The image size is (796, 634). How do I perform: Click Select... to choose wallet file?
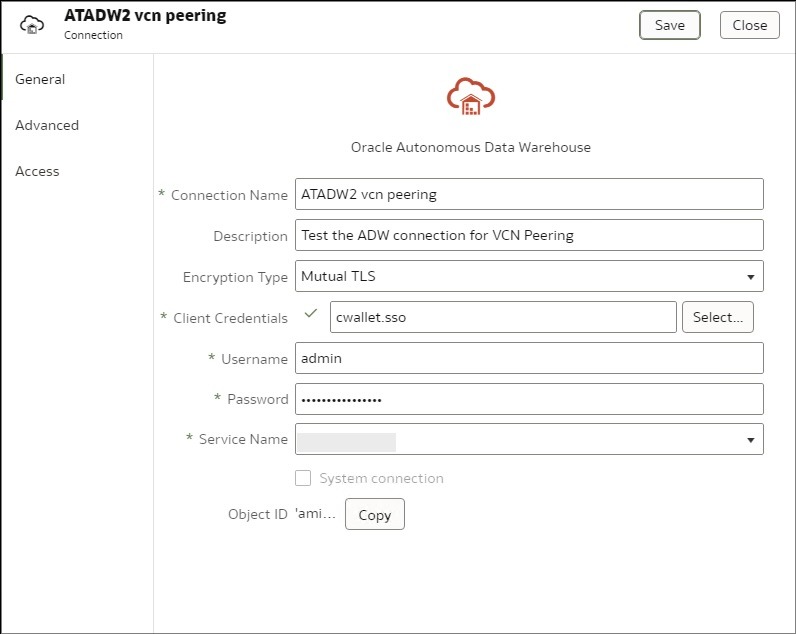tap(718, 317)
